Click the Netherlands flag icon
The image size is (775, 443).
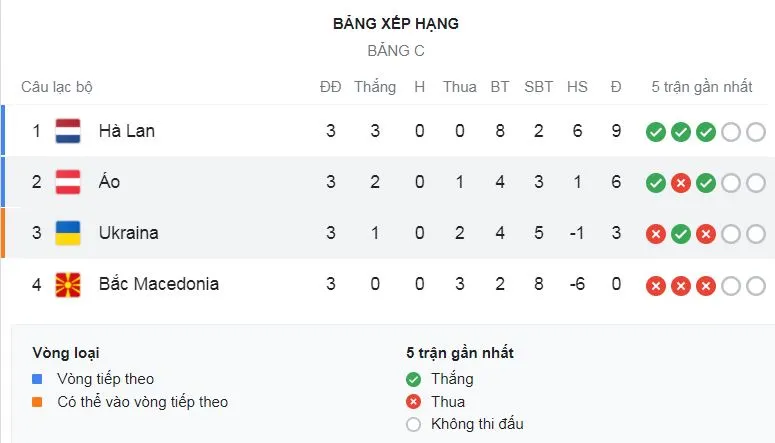coord(68,131)
